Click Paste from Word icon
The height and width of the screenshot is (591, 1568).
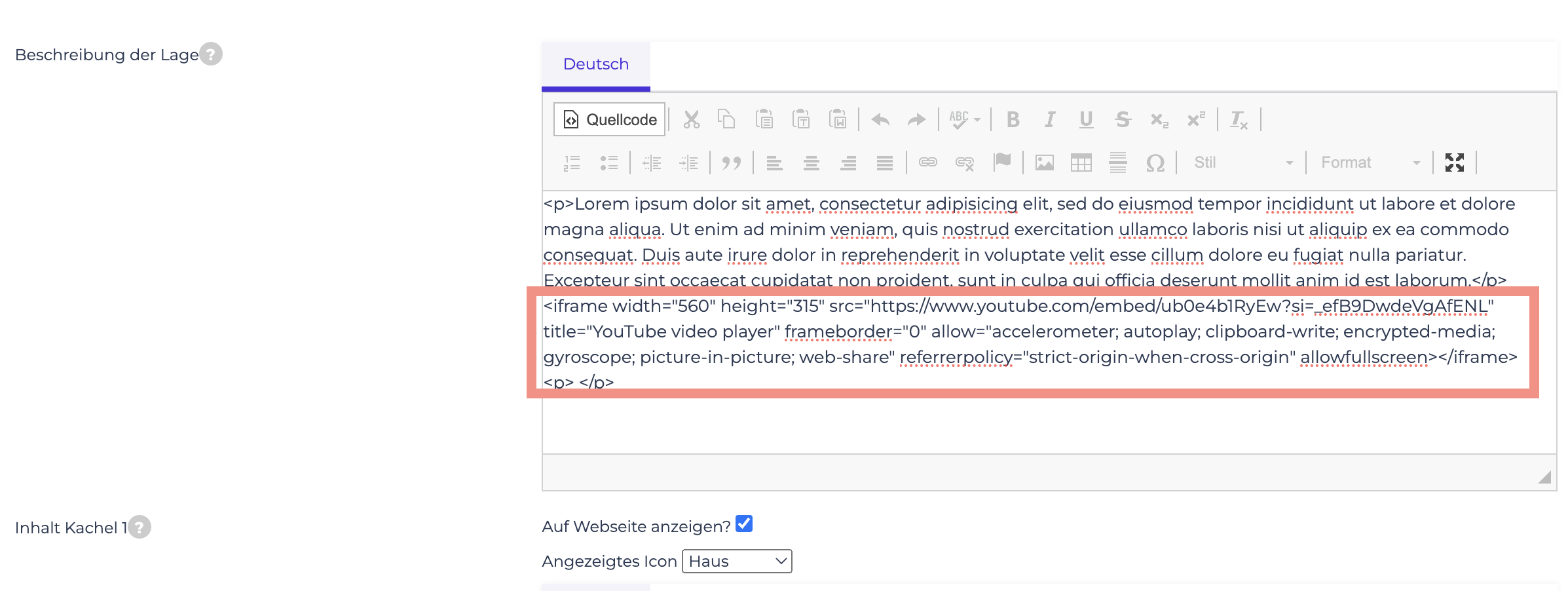pyautogui.click(x=837, y=119)
